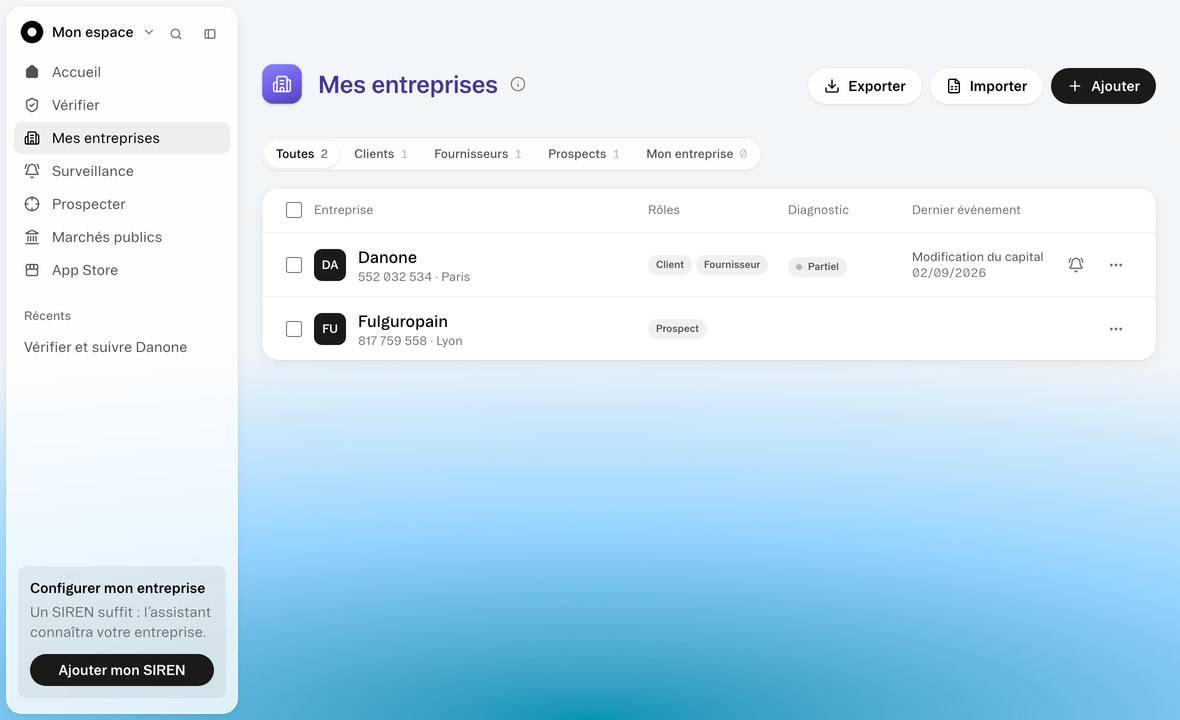Click the Entreprise column header
This screenshot has width=1180, height=720.
[x=343, y=210]
